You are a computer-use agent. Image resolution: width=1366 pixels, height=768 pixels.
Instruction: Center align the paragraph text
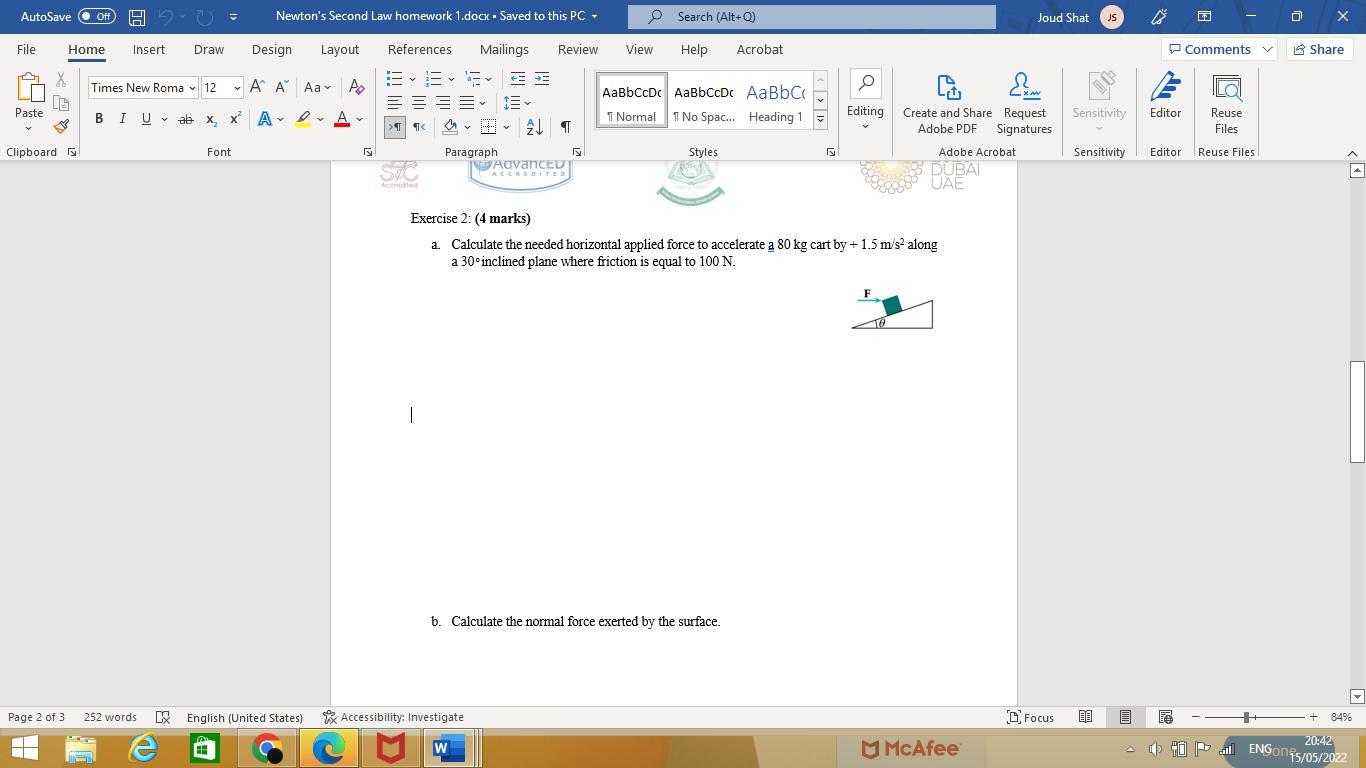(x=418, y=103)
